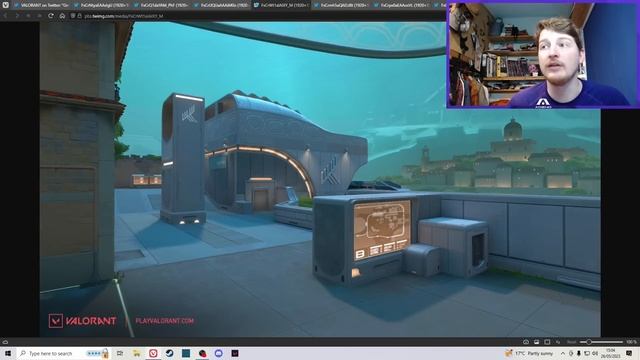
Task: Open the shield content blocker icon
Action: [x=73, y=16]
